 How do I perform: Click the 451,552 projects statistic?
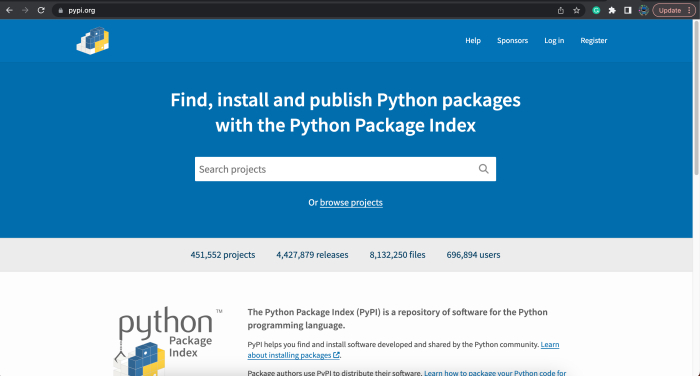coord(223,255)
